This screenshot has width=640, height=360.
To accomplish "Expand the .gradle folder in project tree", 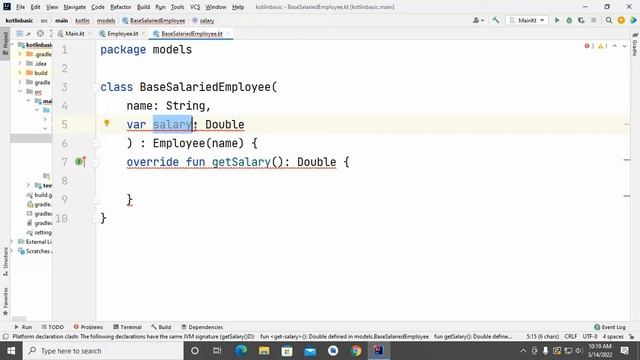I will point(20,54).
